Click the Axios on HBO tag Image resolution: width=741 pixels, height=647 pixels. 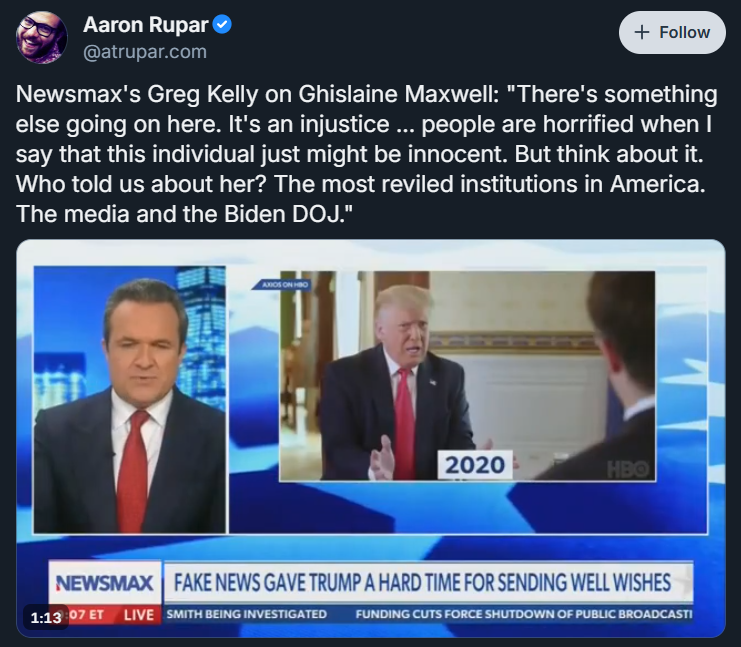pos(284,285)
